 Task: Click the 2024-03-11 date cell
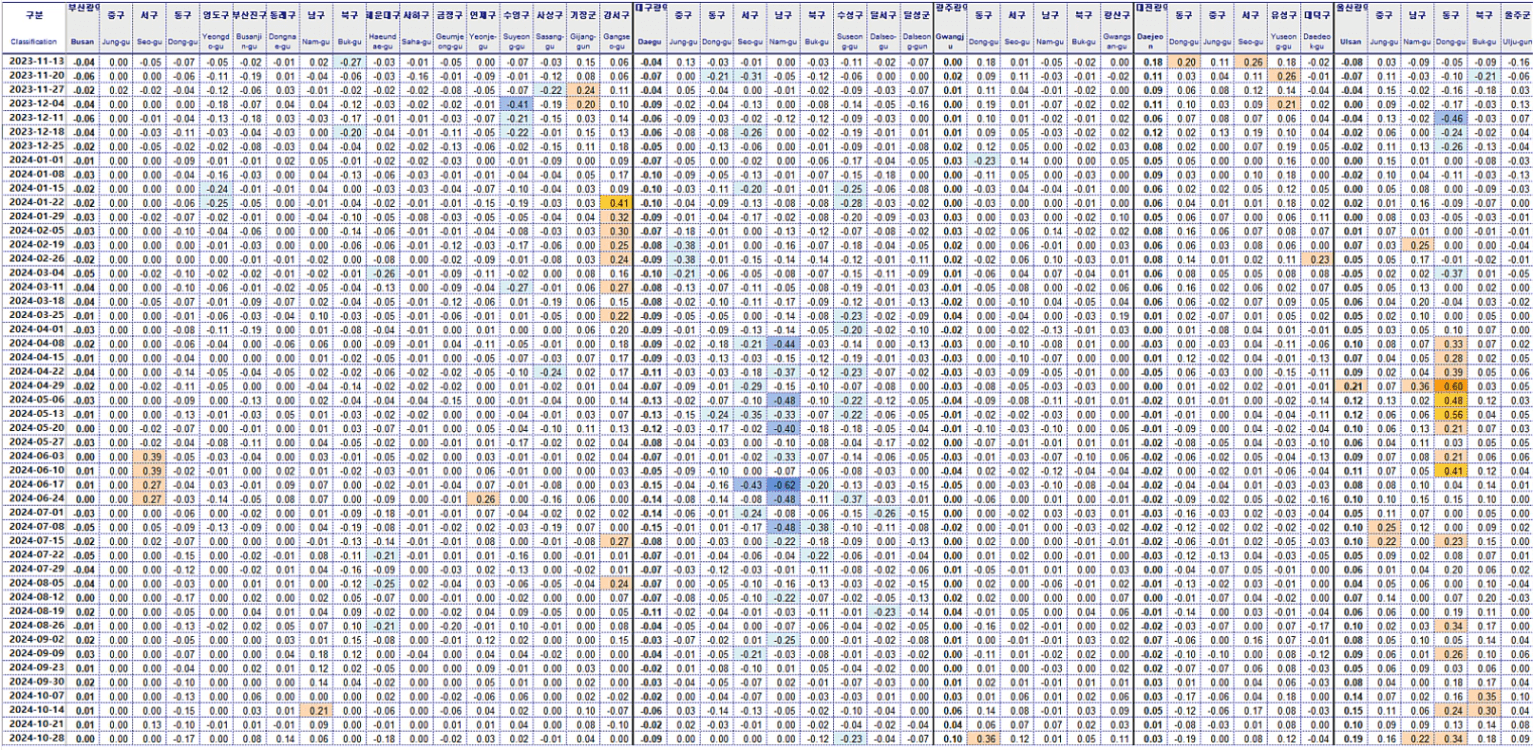point(33,286)
